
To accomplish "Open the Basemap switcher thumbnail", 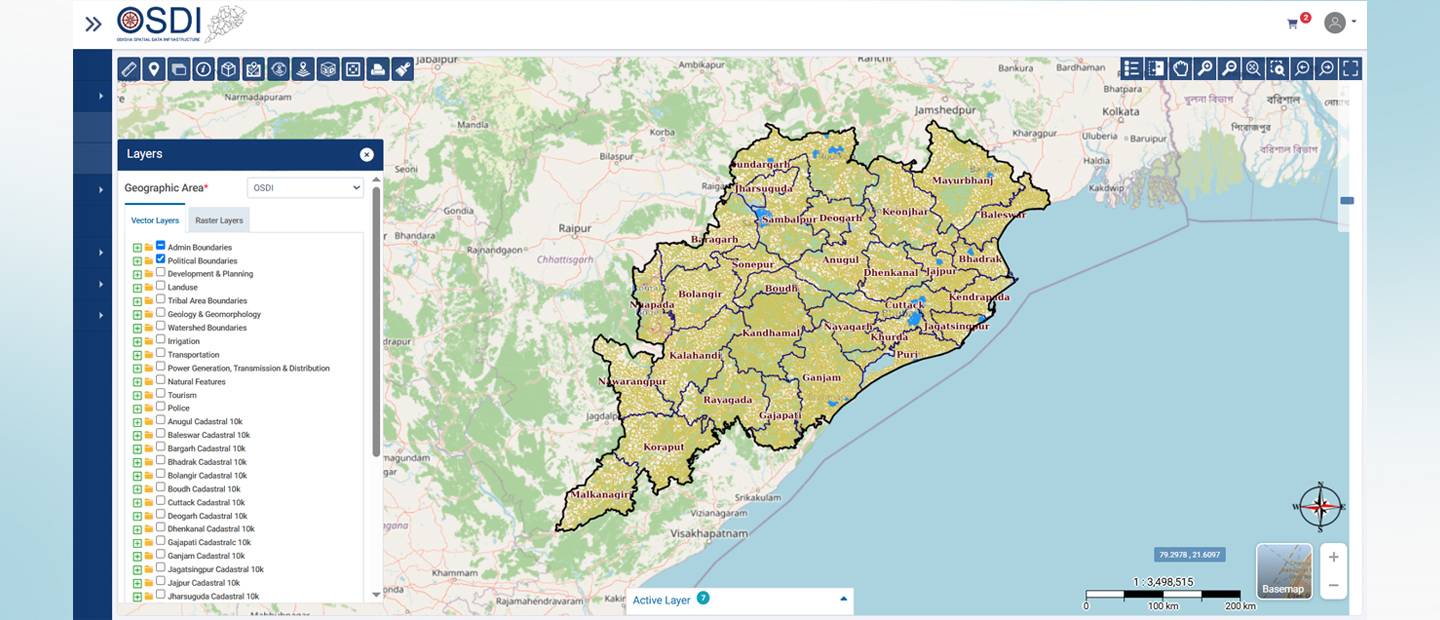I will point(1284,571).
